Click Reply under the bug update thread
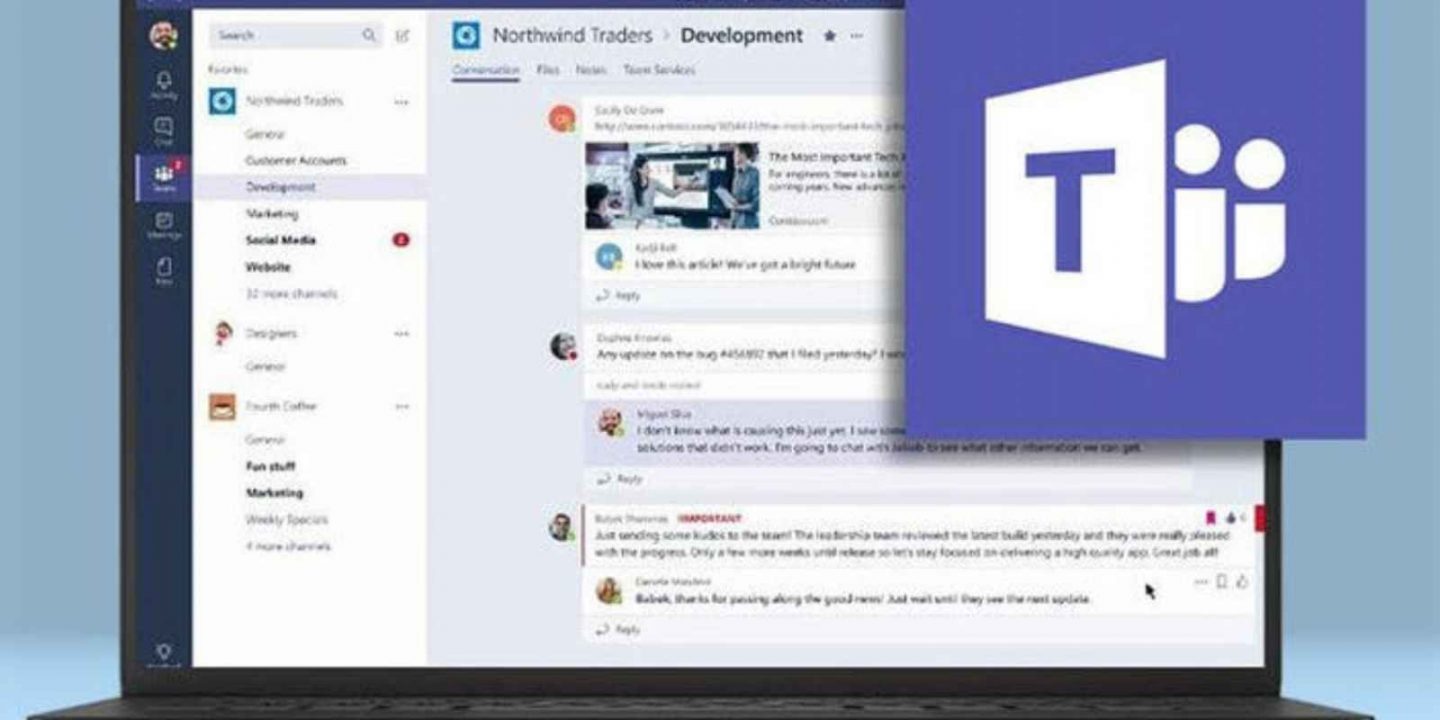The width and height of the screenshot is (1440, 720). [628, 479]
